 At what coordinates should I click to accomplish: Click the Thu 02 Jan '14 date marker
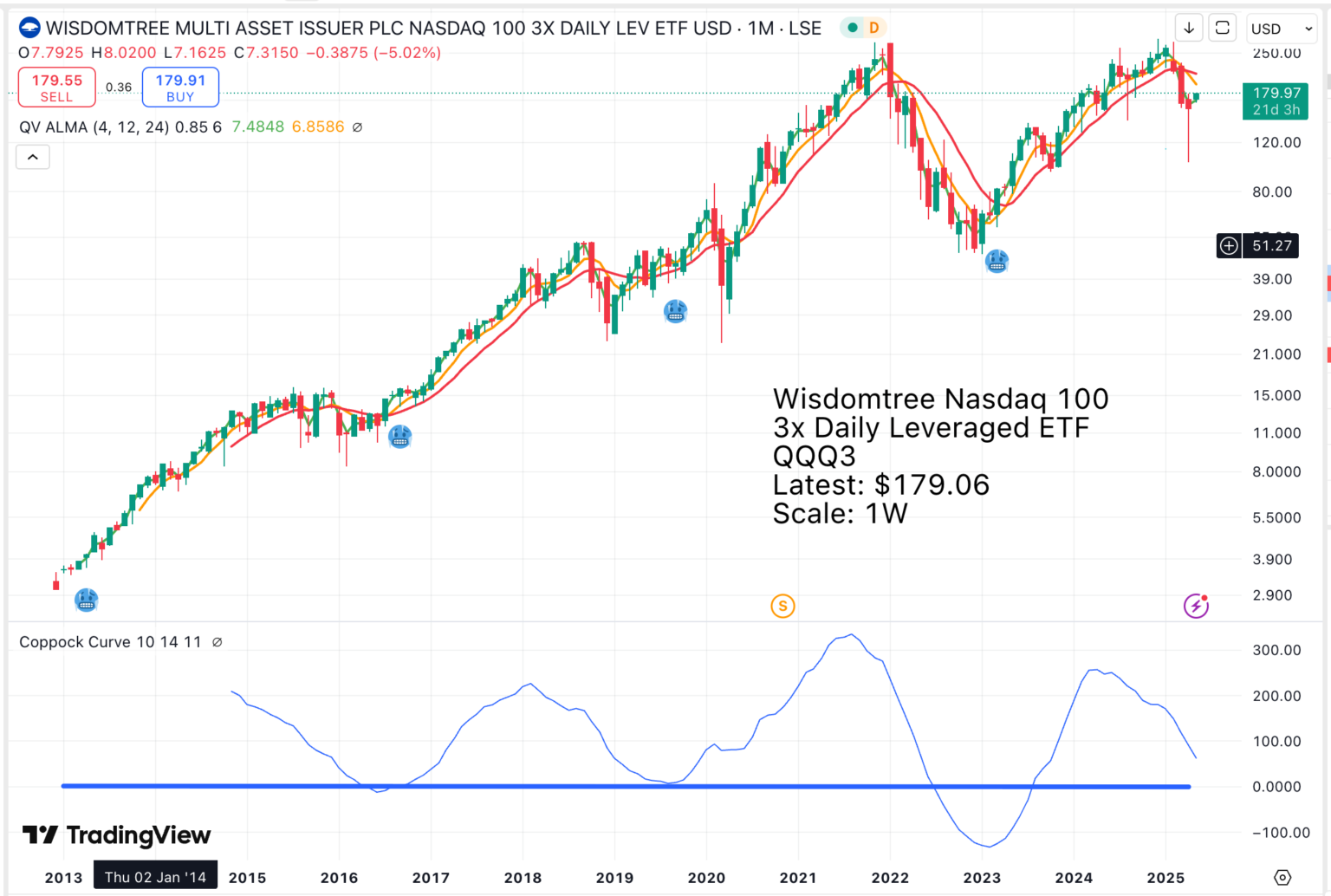(x=155, y=875)
